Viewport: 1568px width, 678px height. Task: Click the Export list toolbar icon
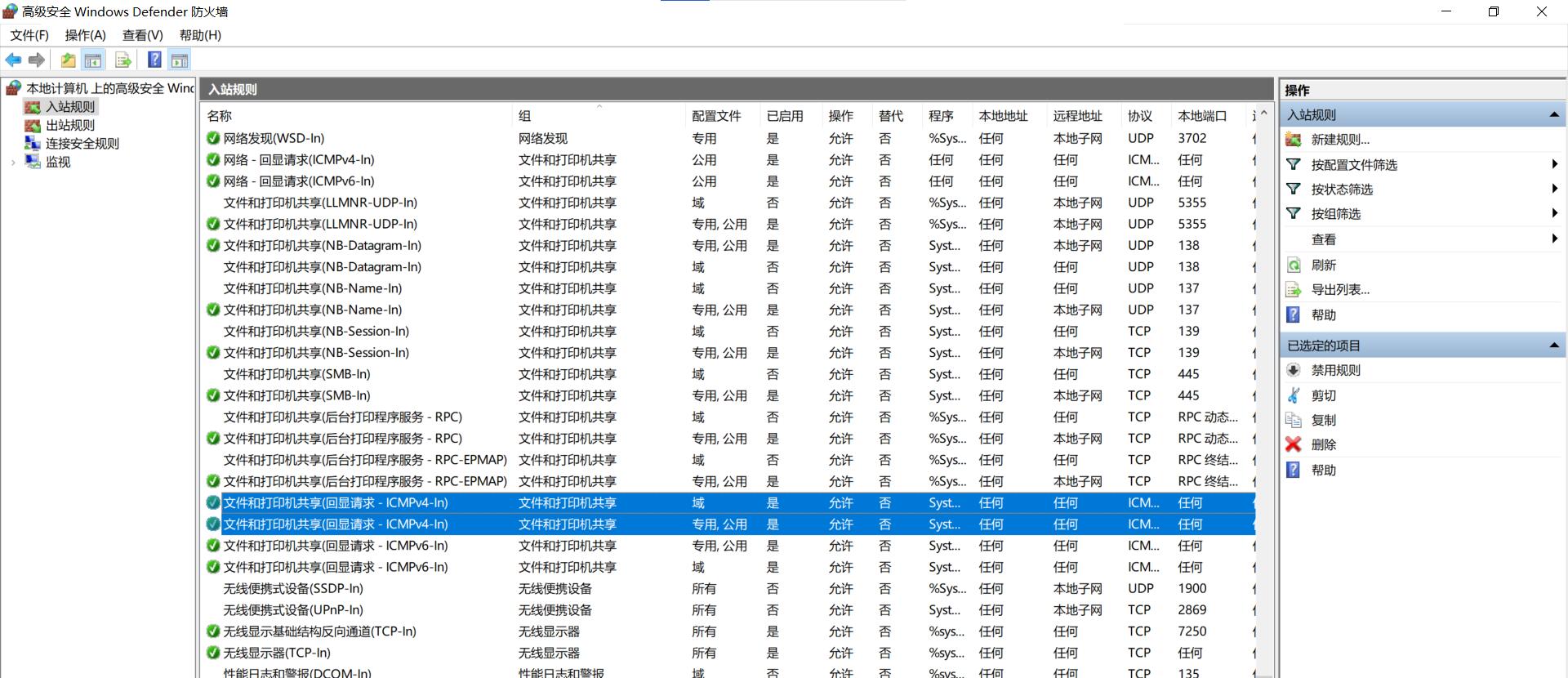(x=123, y=60)
